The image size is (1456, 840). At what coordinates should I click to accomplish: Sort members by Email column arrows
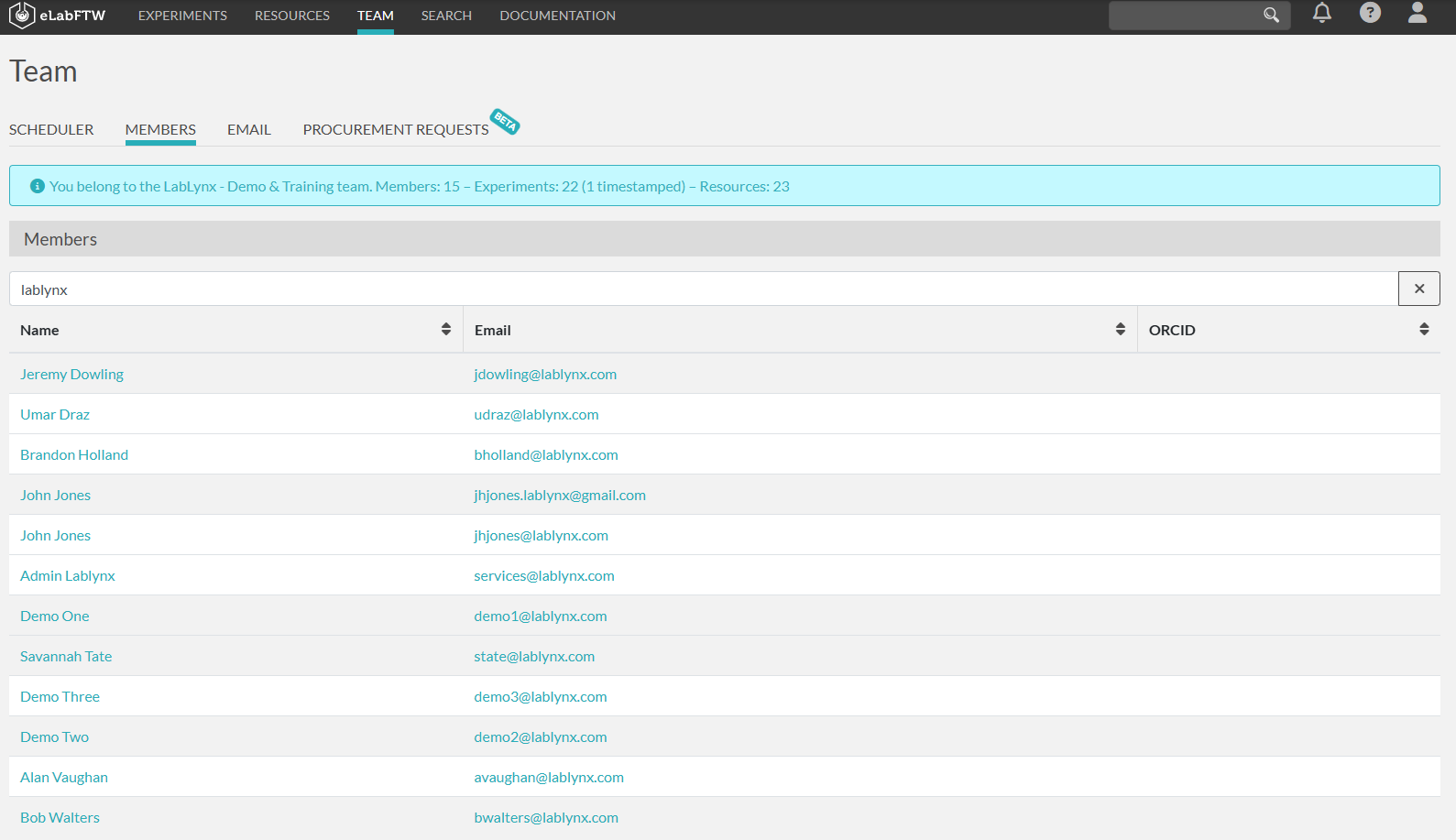click(1120, 330)
